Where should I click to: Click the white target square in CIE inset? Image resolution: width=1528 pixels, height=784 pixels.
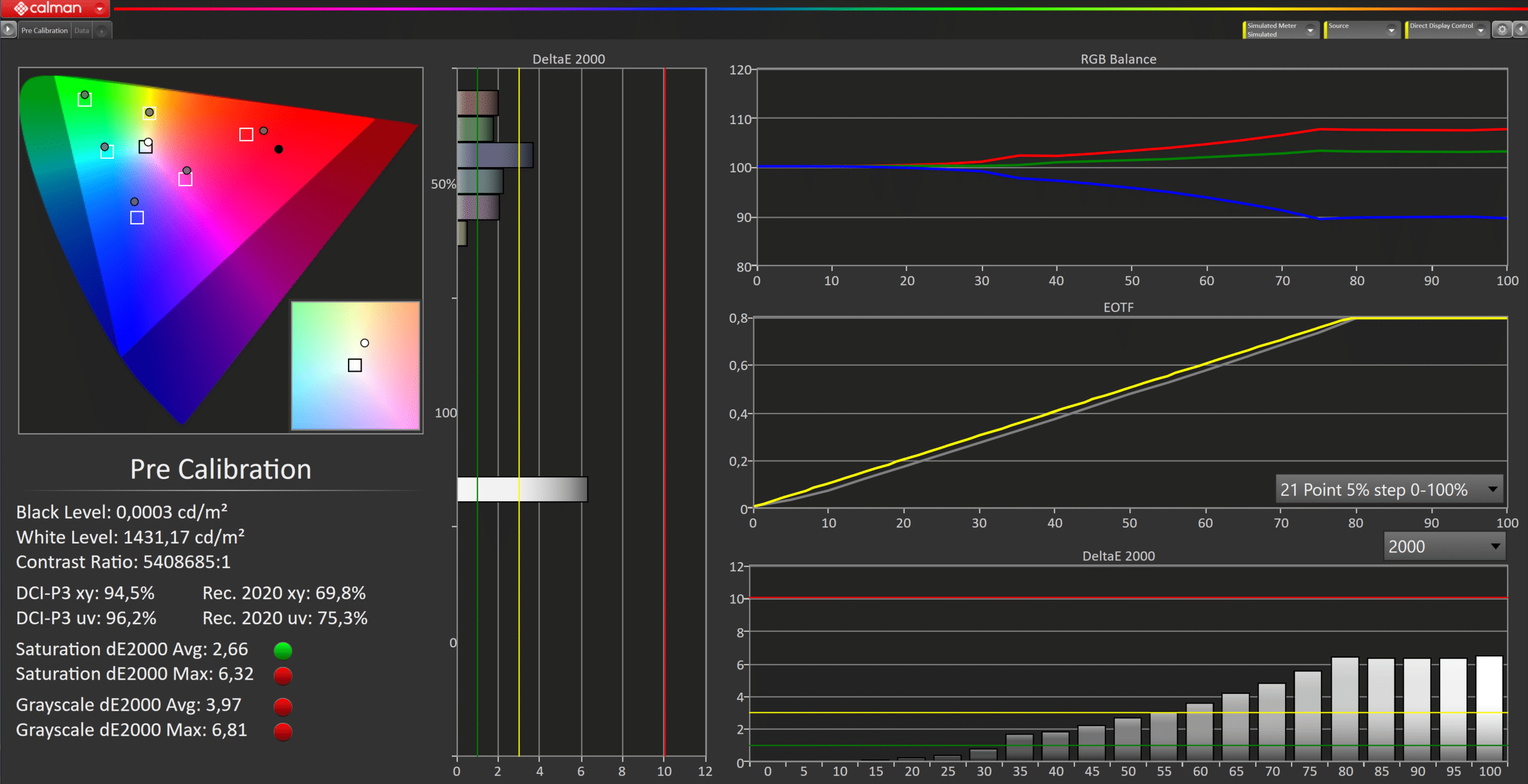click(x=355, y=365)
